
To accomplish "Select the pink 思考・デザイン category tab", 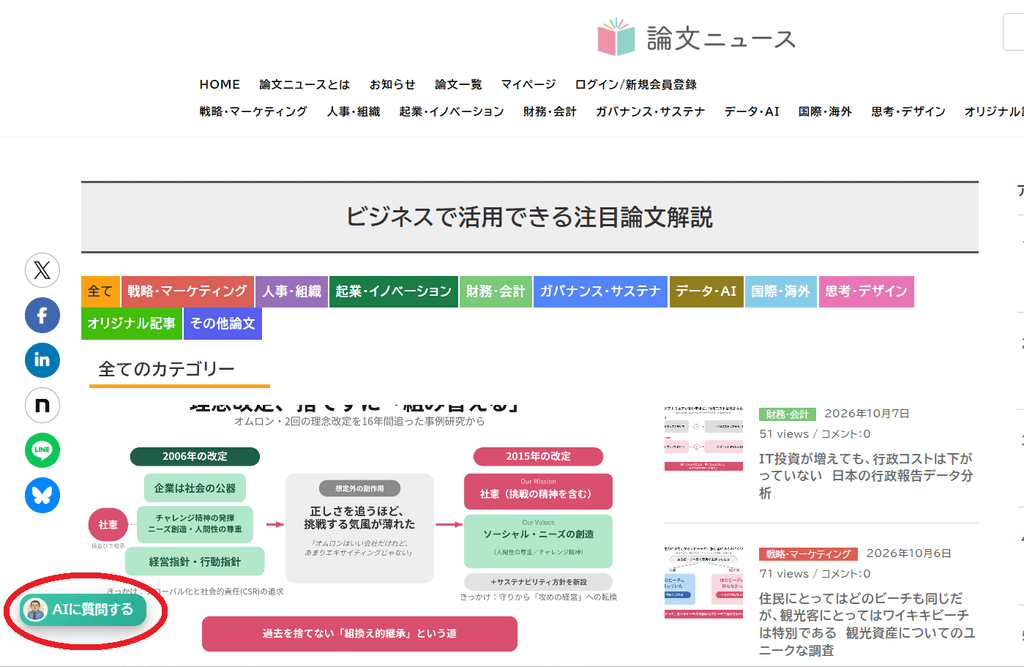I will [x=866, y=291].
